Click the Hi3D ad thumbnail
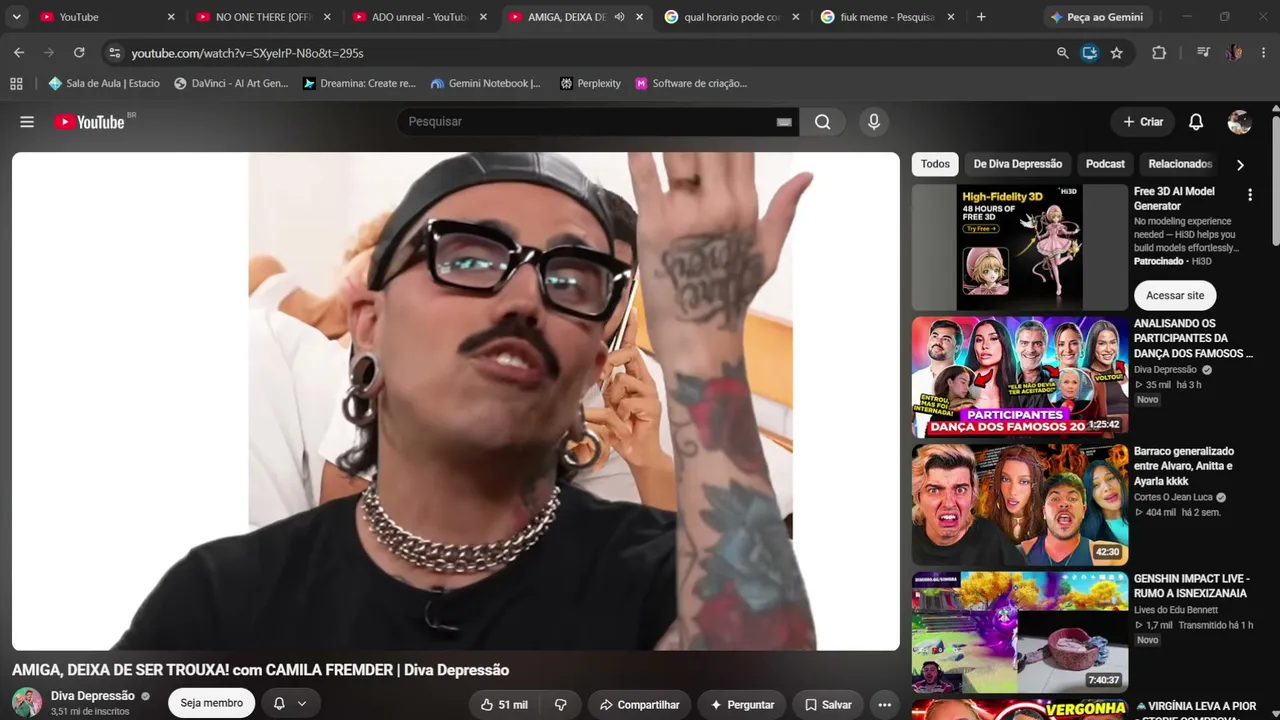The width and height of the screenshot is (1280, 720). (x=1020, y=247)
